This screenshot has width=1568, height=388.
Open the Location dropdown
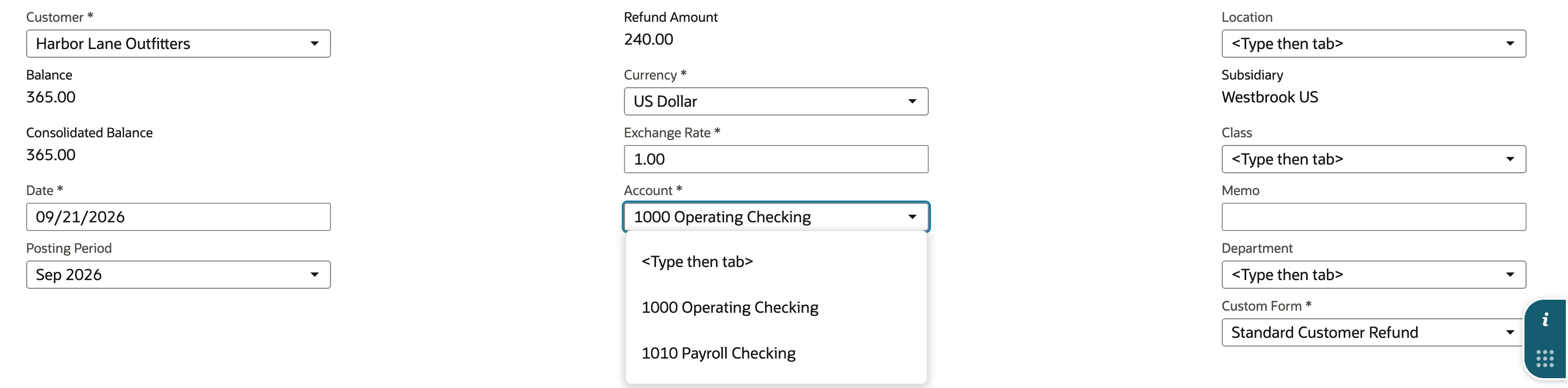tap(1373, 44)
